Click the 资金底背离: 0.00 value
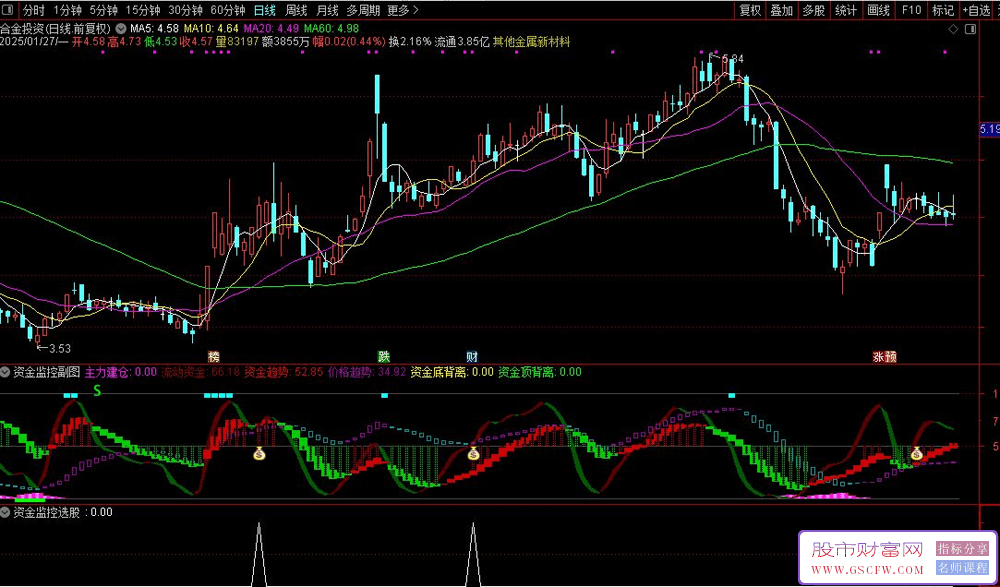This screenshot has width=1000, height=587. point(452,371)
